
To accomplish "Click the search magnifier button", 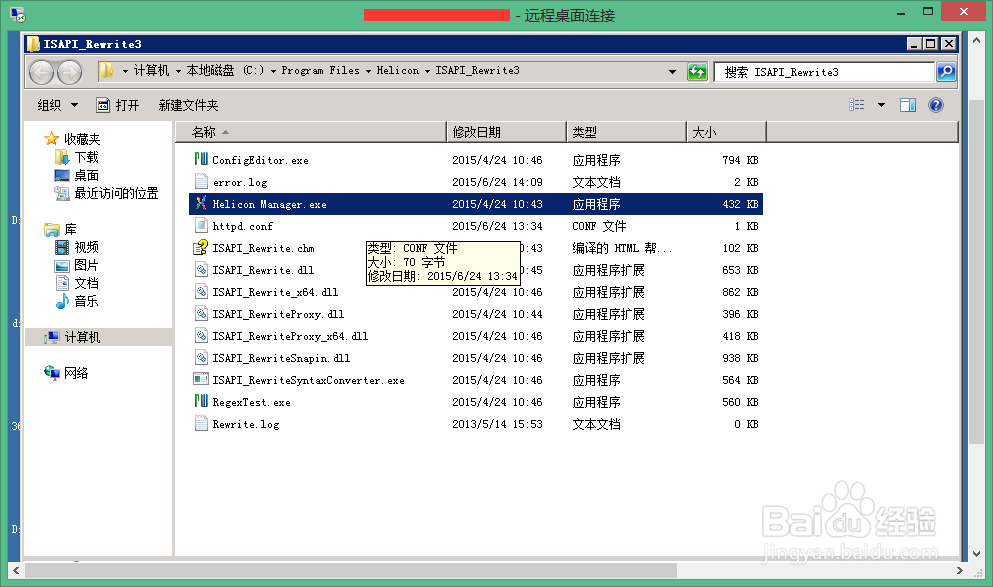I will pyautogui.click(x=946, y=72).
